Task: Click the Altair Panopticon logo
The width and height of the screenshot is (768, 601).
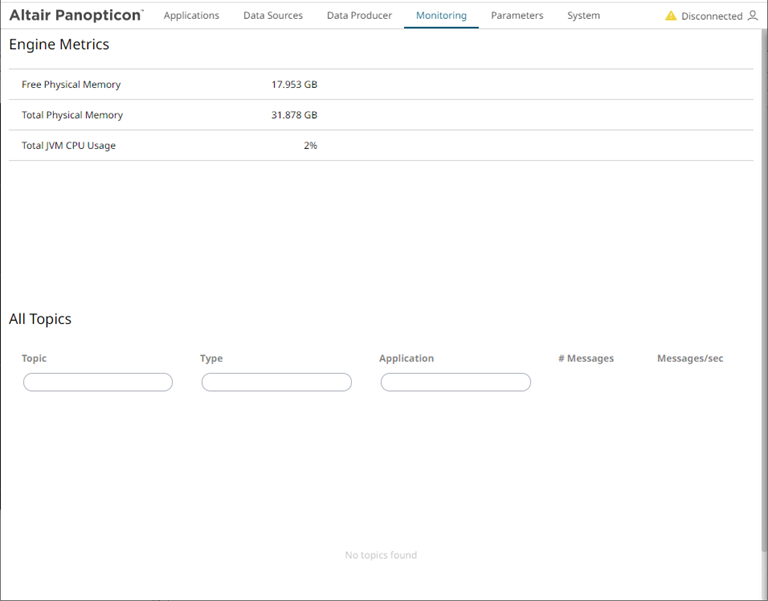Action: pos(76,15)
